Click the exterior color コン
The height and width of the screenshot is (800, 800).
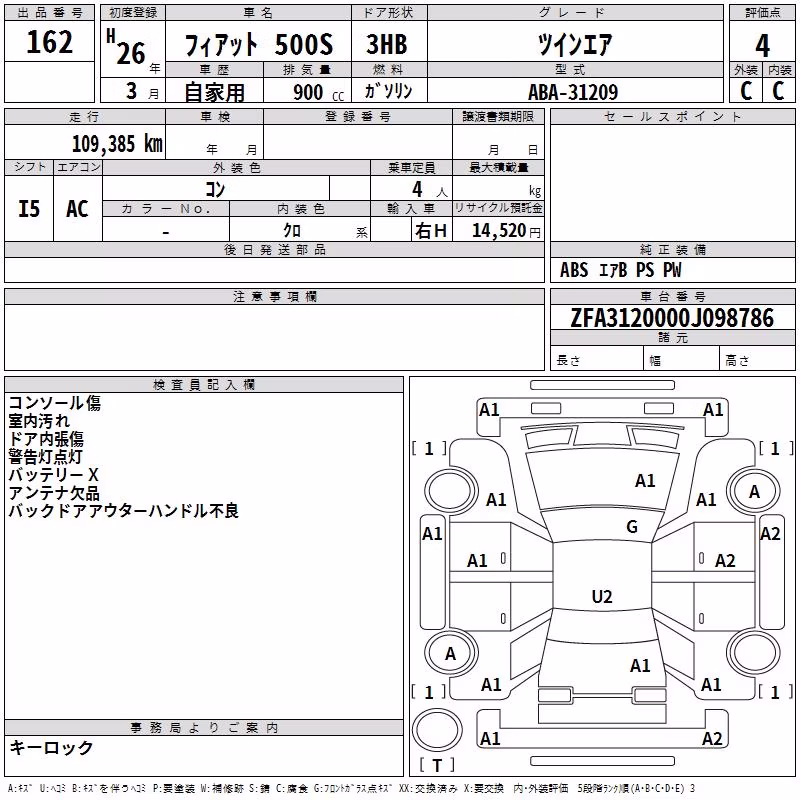click(x=215, y=189)
